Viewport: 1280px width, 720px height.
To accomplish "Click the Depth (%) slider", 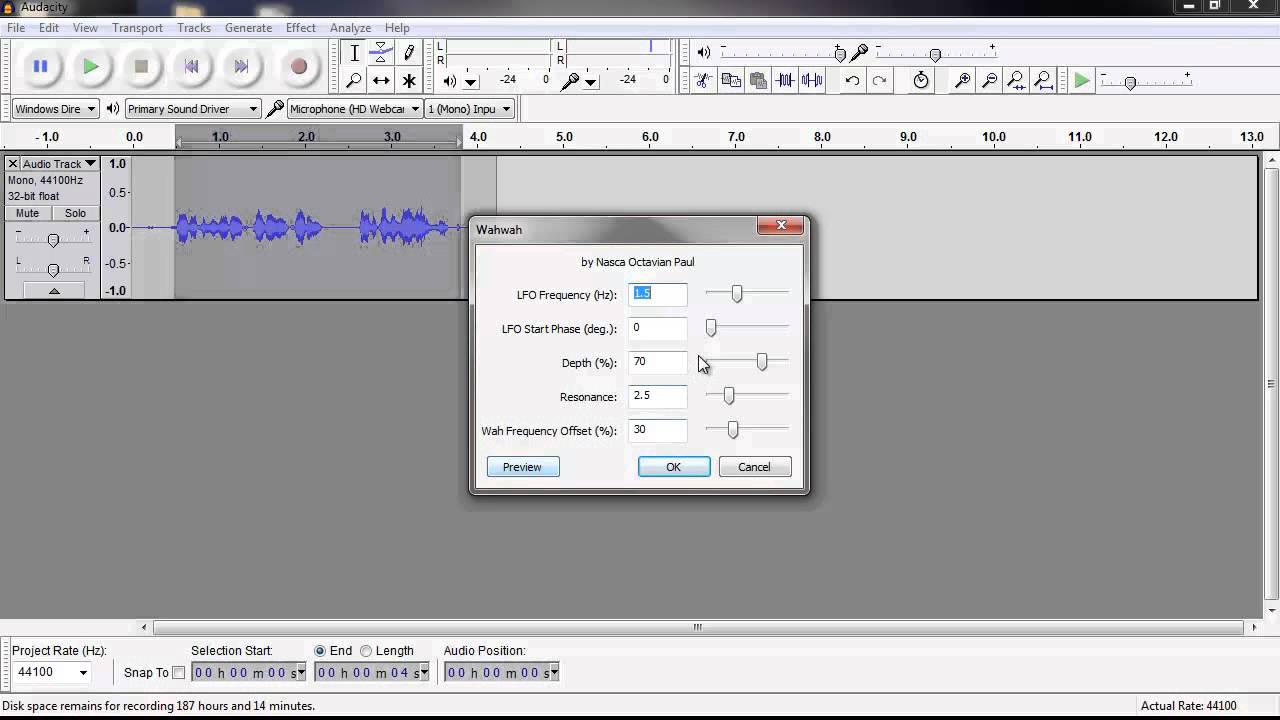I will 747,362.
